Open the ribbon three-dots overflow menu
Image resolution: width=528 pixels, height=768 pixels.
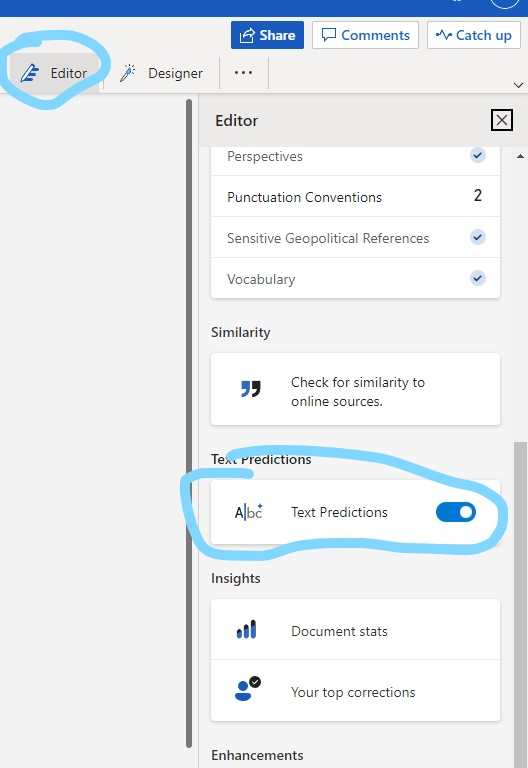(x=243, y=73)
